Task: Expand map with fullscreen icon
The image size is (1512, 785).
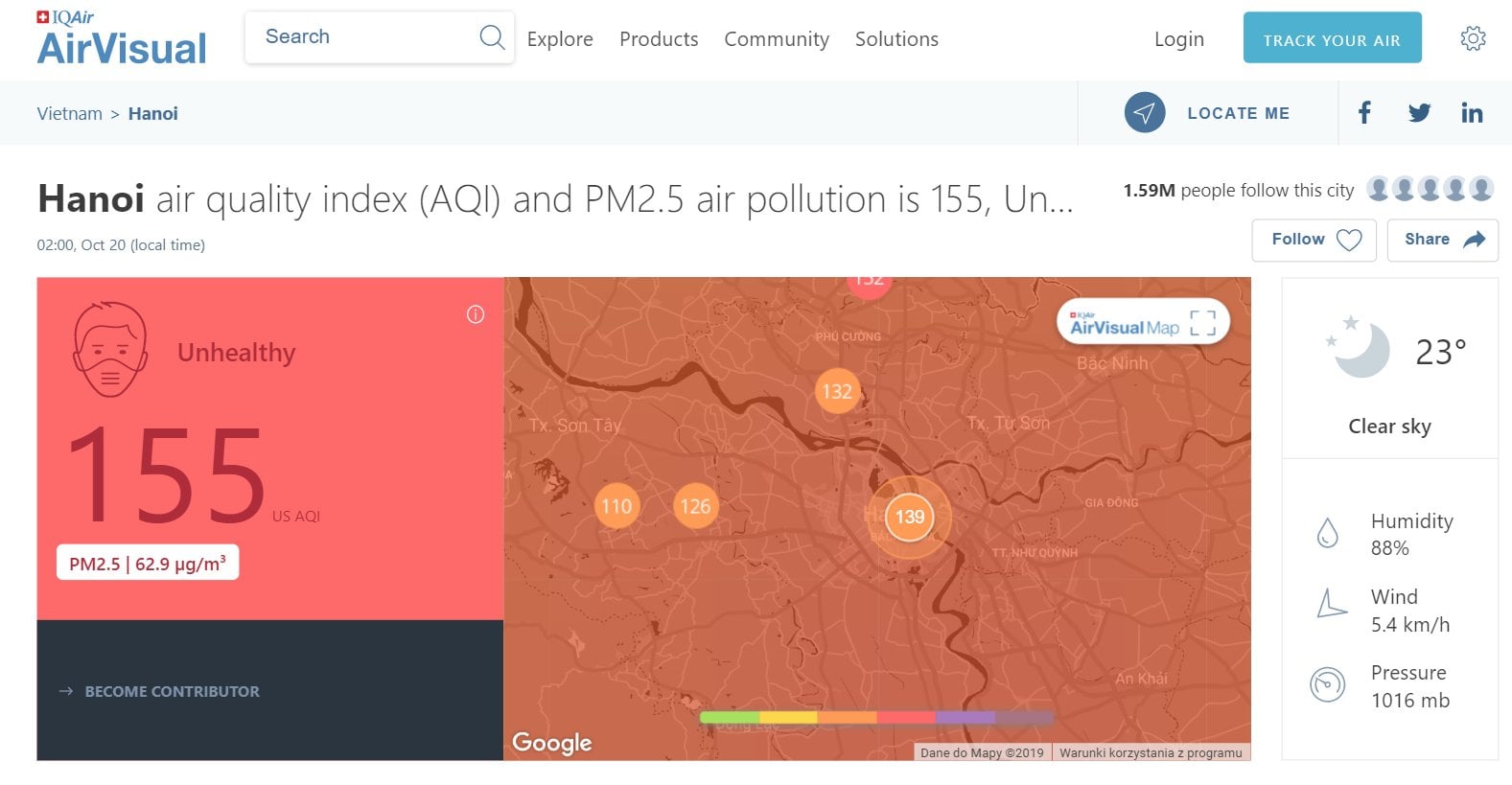Action: tap(1202, 323)
